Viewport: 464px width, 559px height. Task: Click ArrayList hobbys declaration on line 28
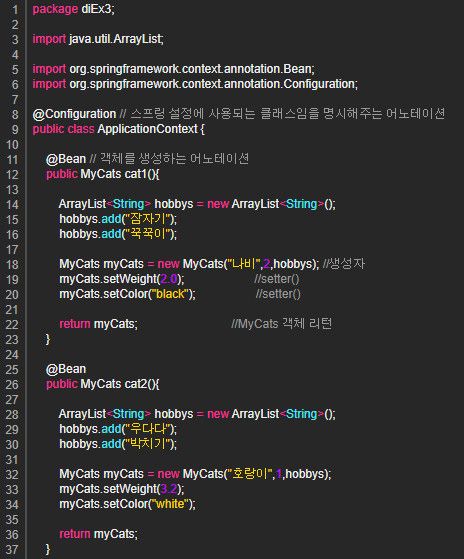[x=197, y=414]
